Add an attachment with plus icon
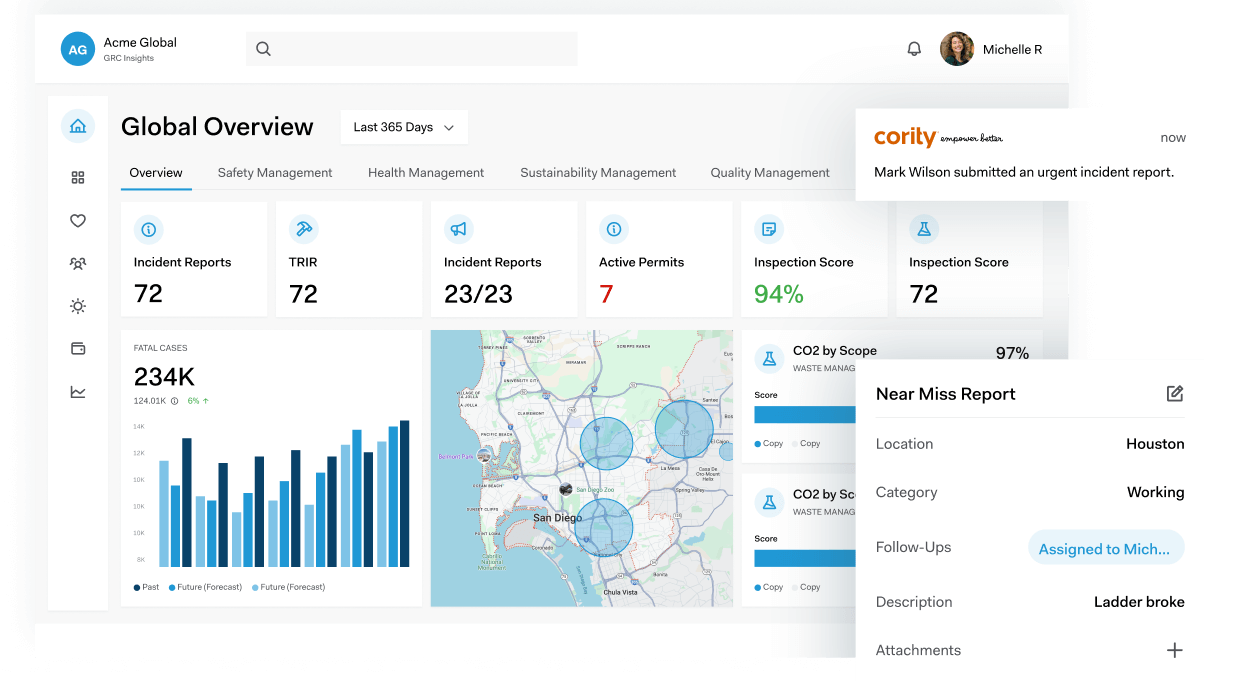The height and width of the screenshot is (696, 1240). (x=1175, y=650)
